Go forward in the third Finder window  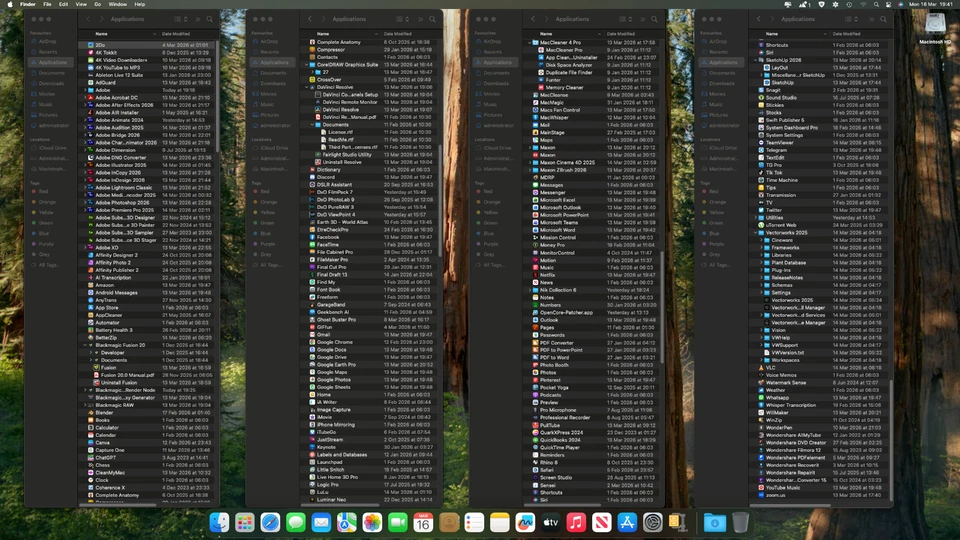[546, 19]
